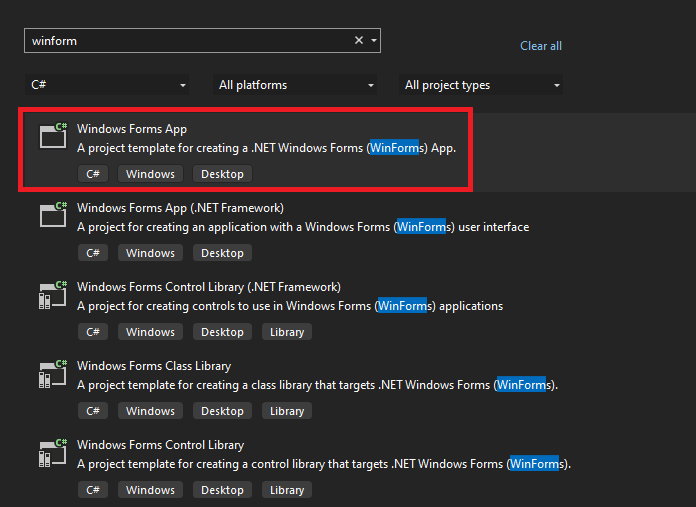Screen dimensions: 696x507
Task: Click the Library tag under Control Library (.NET Framework)
Action: (x=287, y=332)
